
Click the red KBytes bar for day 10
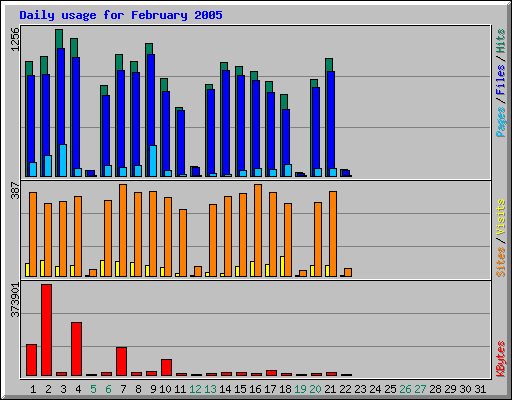pyautogui.click(x=167, y=367)
